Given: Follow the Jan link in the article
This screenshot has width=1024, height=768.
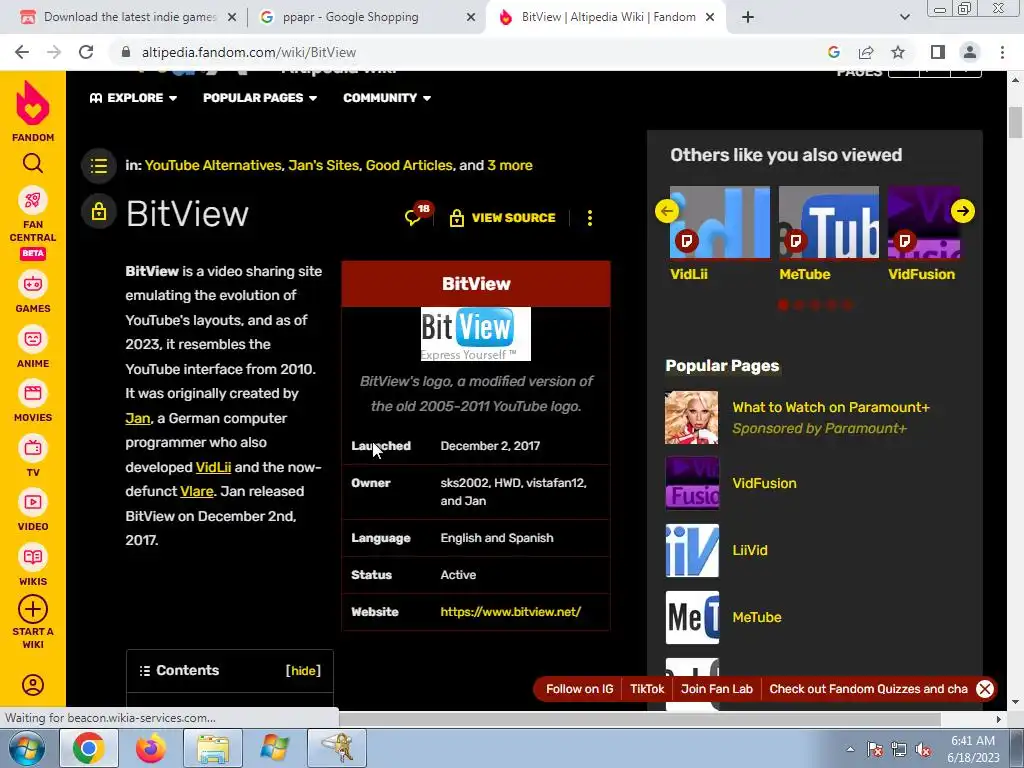Looking at the screenshot, I should click(138, 418).
